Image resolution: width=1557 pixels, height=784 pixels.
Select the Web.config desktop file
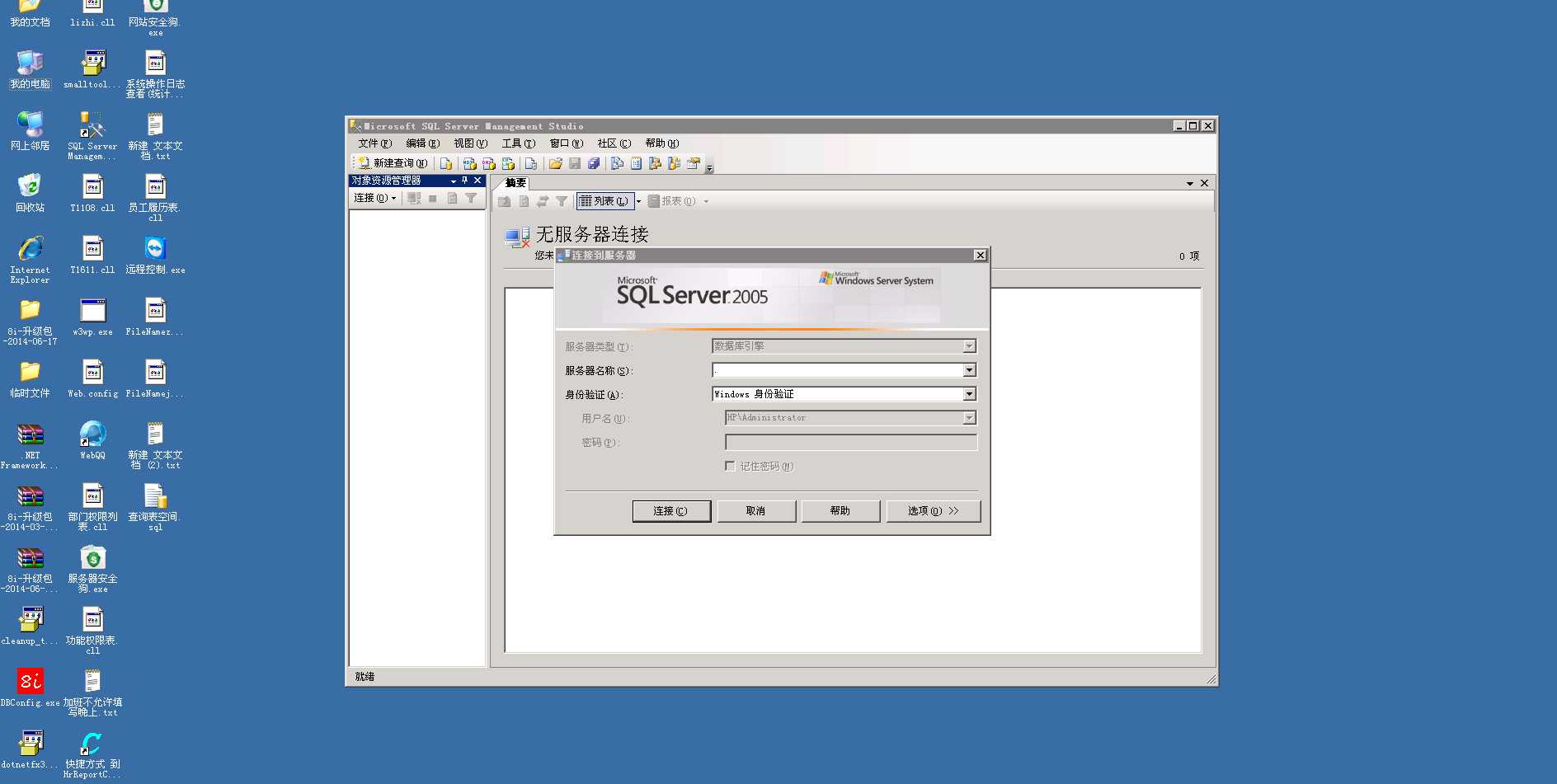click(92, 378)
